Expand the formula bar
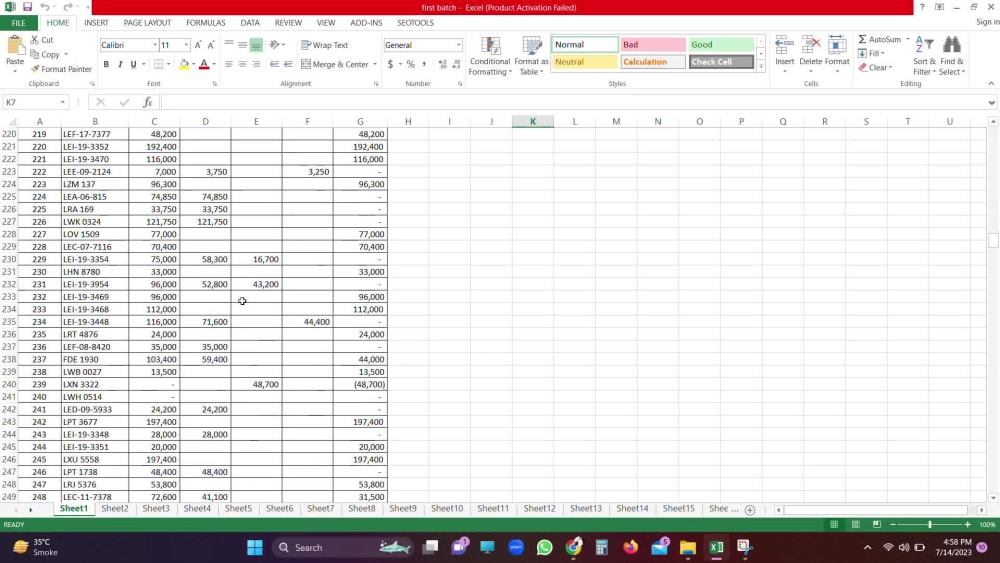 pos(991,102)
